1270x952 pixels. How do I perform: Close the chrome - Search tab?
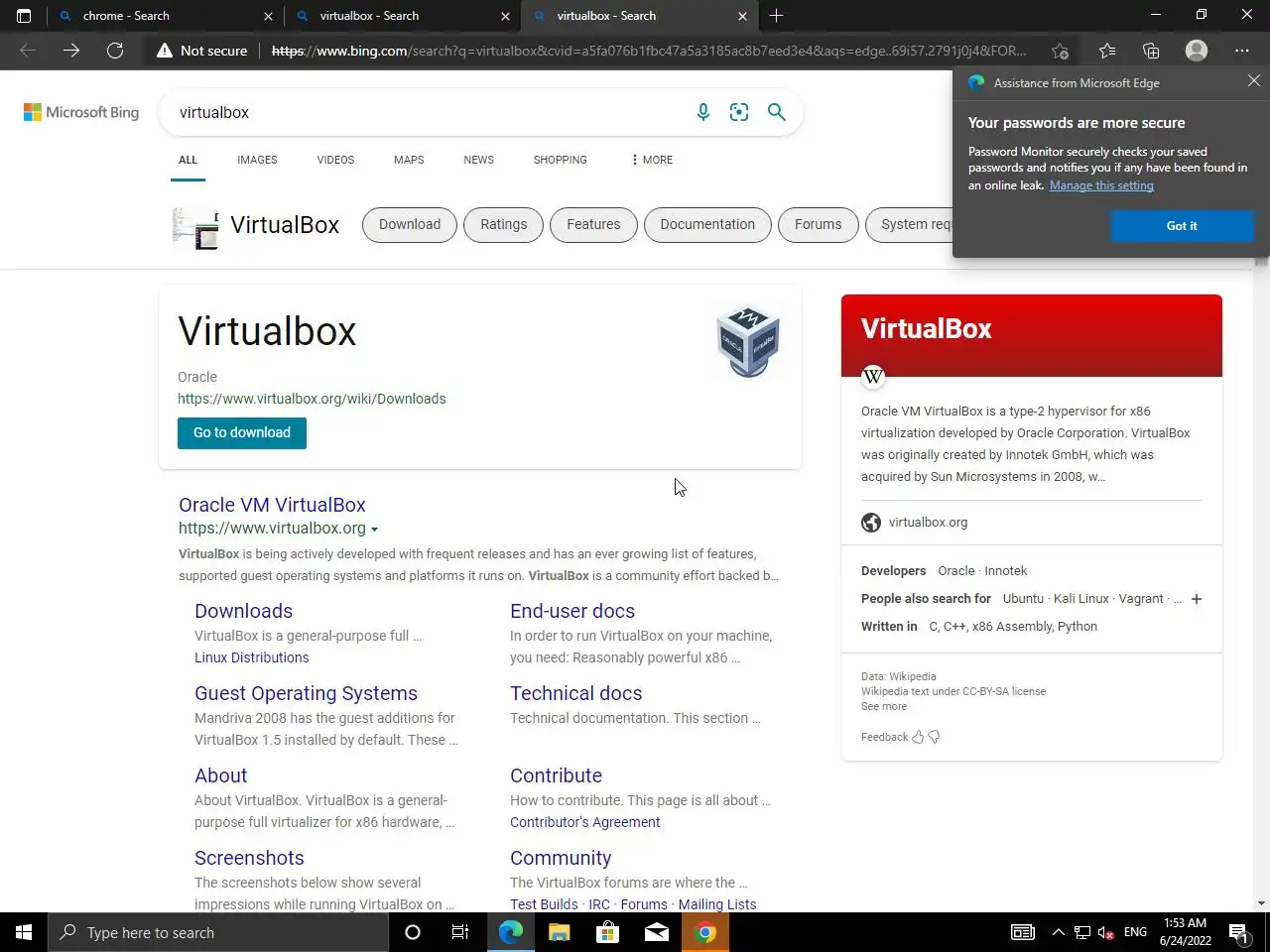(x=268, y=16)
